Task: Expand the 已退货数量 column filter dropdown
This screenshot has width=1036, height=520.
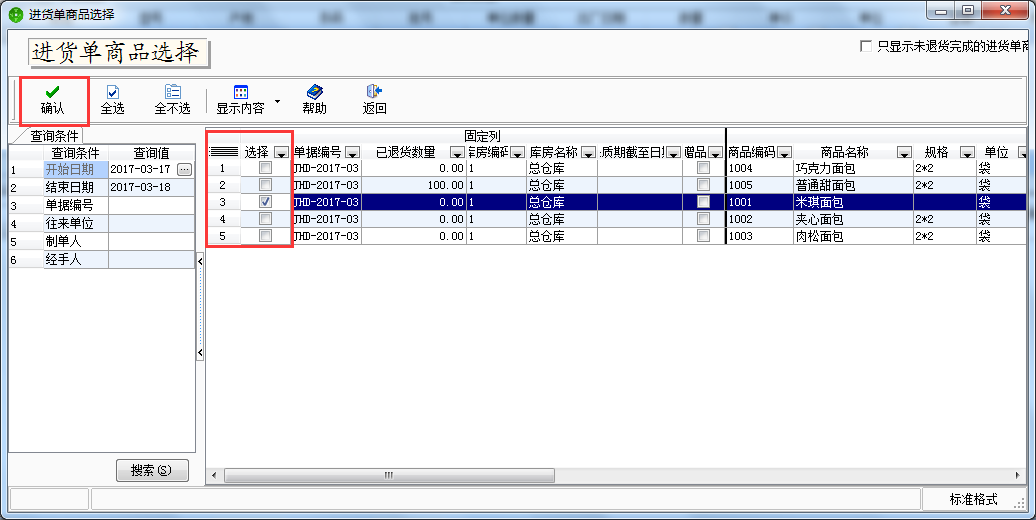Action: 457,153
